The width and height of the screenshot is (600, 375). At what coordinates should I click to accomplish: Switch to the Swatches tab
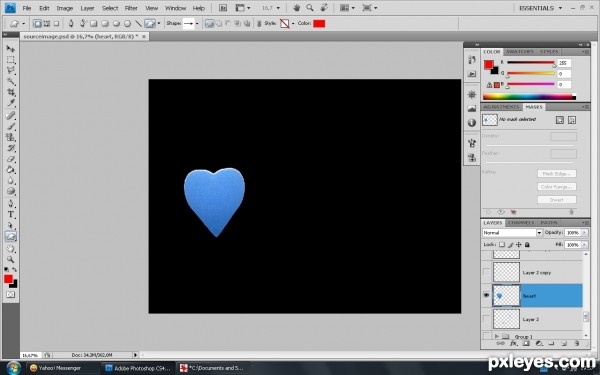(x=520, y=52)
